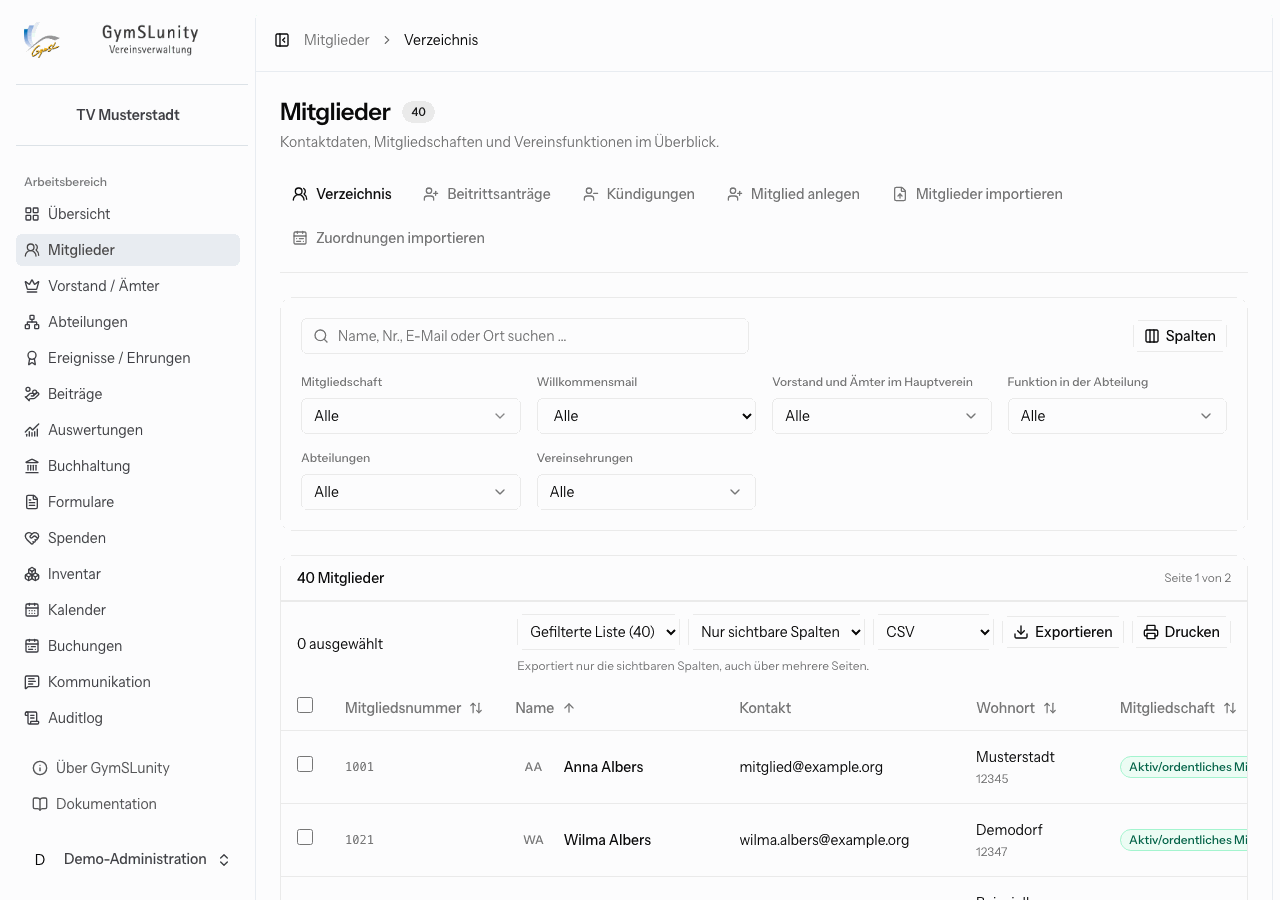Focus the member search field
The image size is (1280, 900).
tap(525, 336)
